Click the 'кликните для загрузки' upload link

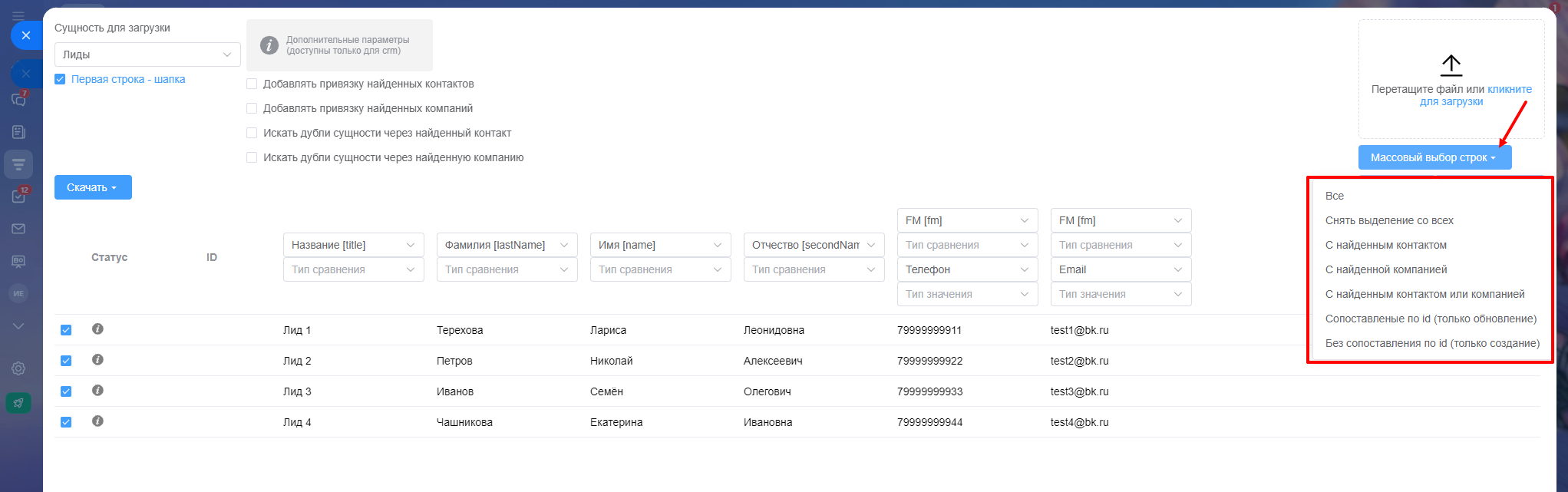click(1474, 95)
